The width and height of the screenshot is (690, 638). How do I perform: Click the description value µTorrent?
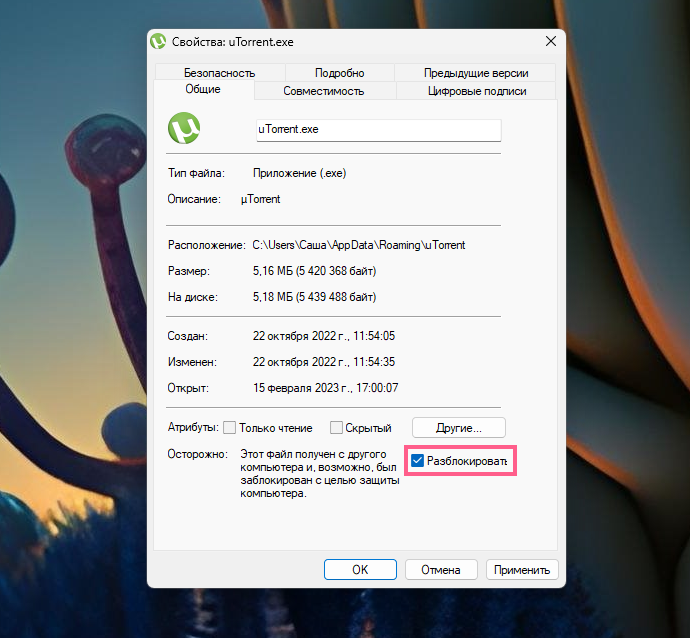[x=261, y=199]
